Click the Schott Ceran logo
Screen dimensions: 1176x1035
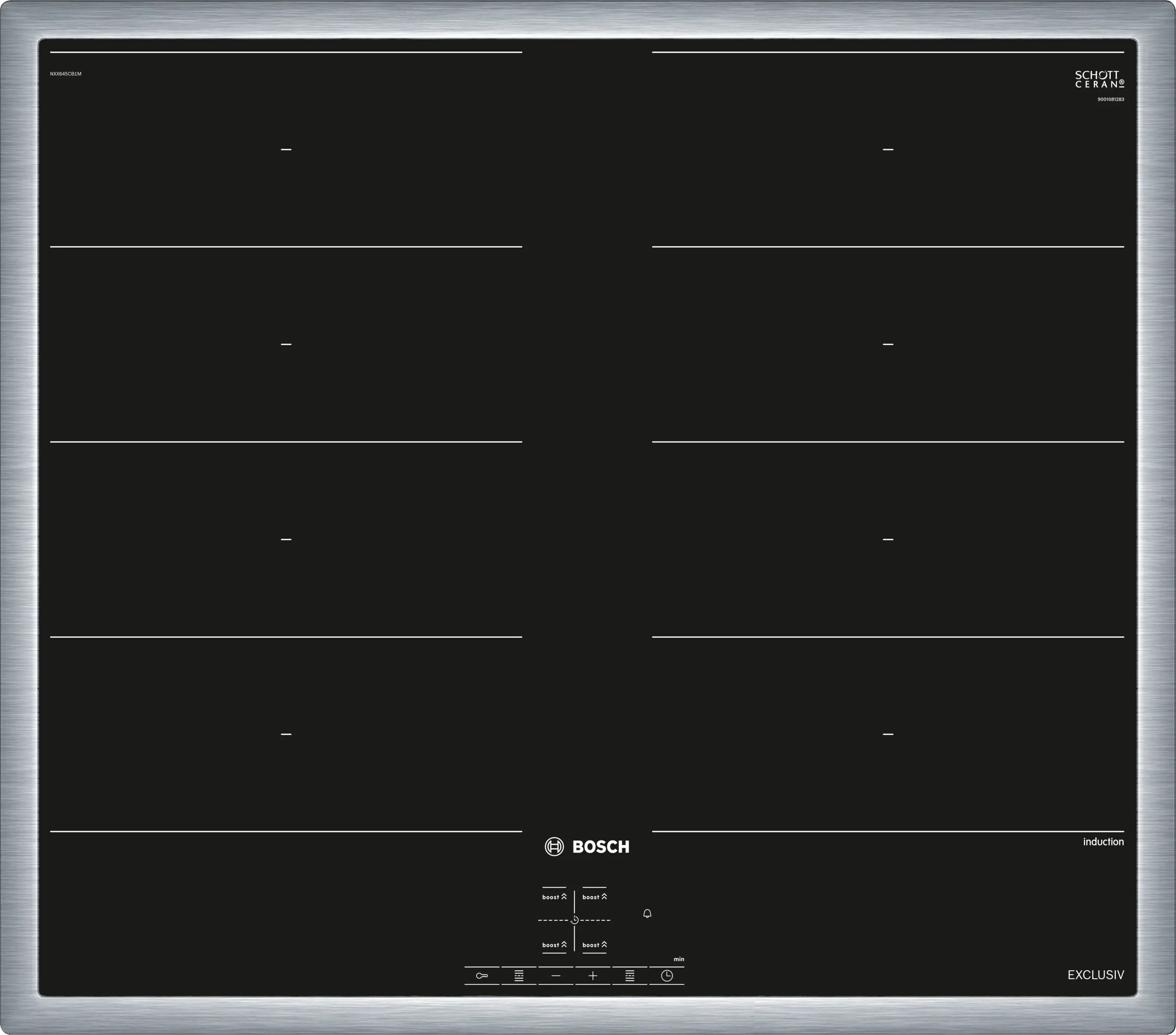pyautogui.click(x=1099, y=79)
